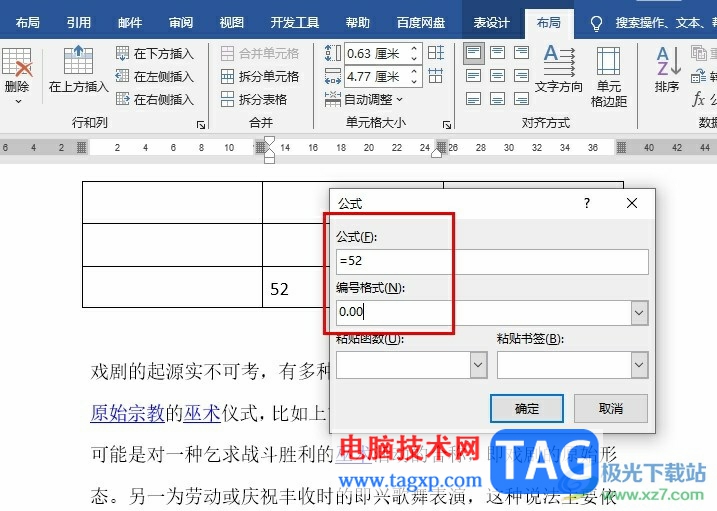Click the column width field 4.77 厘米
Screen dimensions: 717x511
(377, 76)
